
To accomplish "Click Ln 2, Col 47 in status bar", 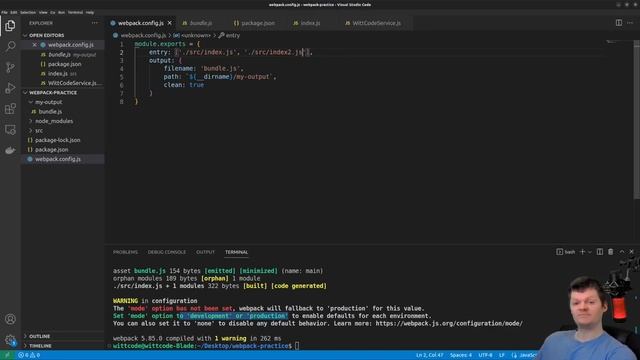I will click(x=429, y=355).
